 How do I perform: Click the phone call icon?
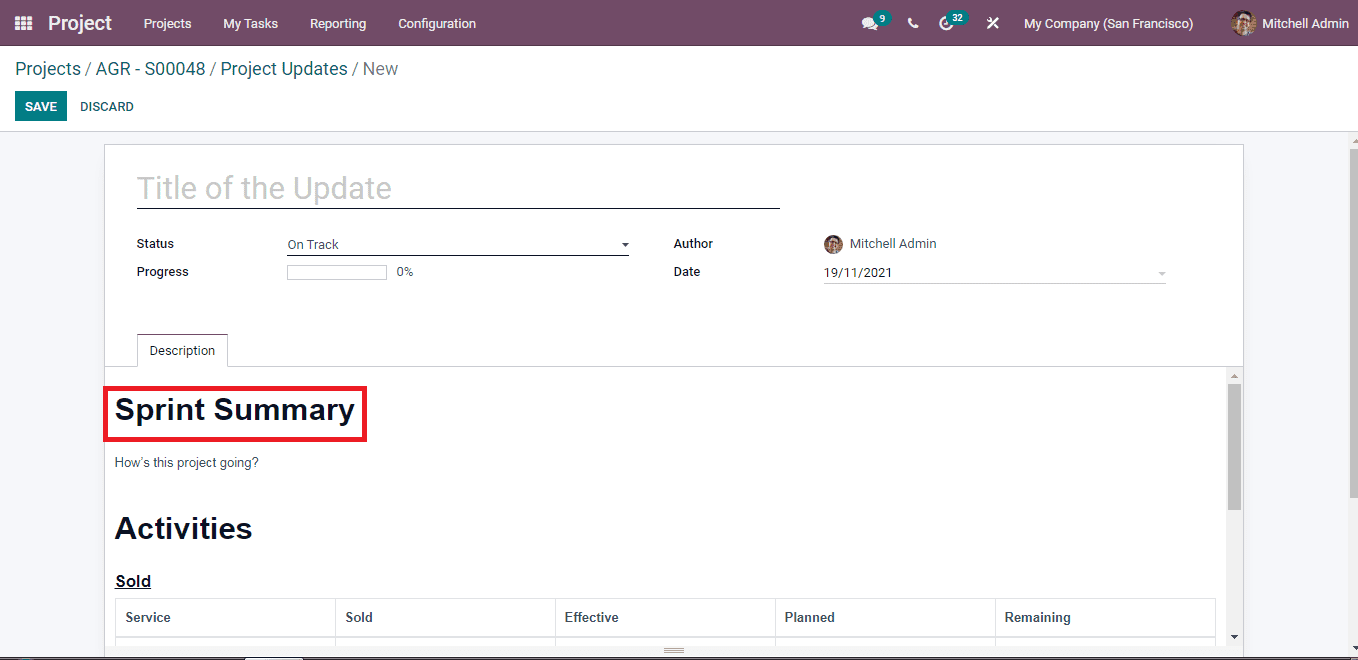tap(911, 22)
